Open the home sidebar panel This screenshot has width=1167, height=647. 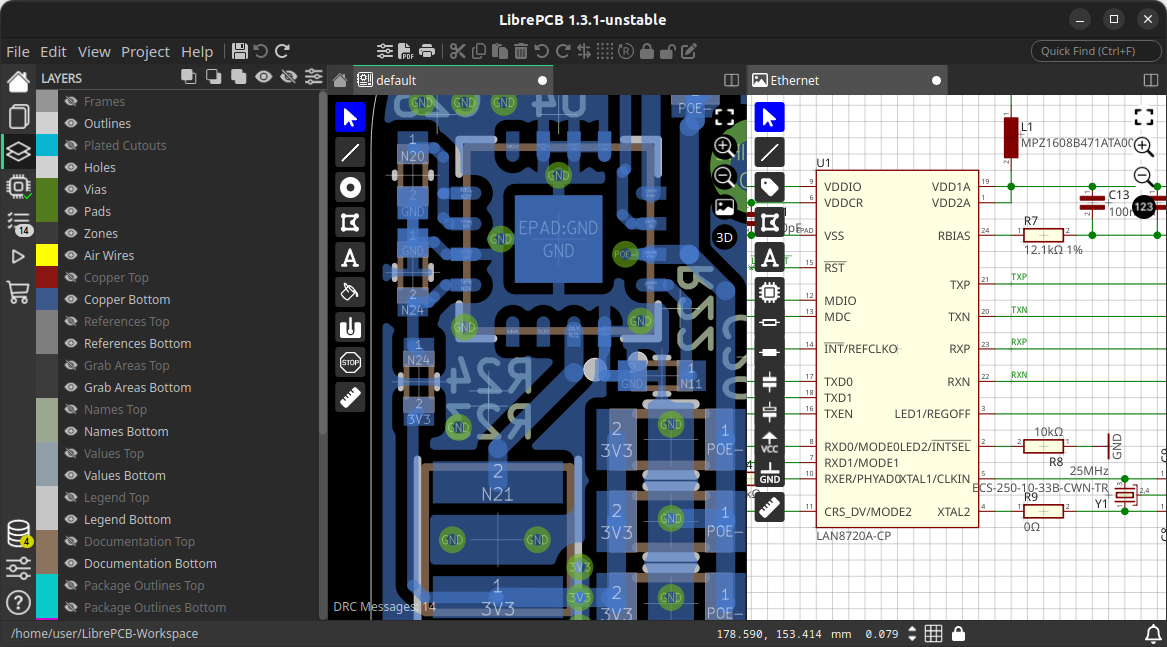click(x=18, y=81)
